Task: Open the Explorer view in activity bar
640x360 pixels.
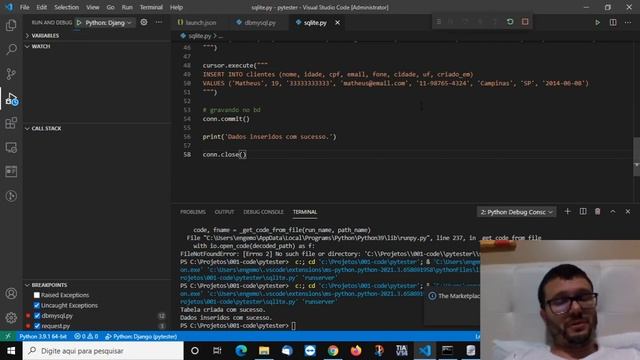Action: click(x=11, y=25)
